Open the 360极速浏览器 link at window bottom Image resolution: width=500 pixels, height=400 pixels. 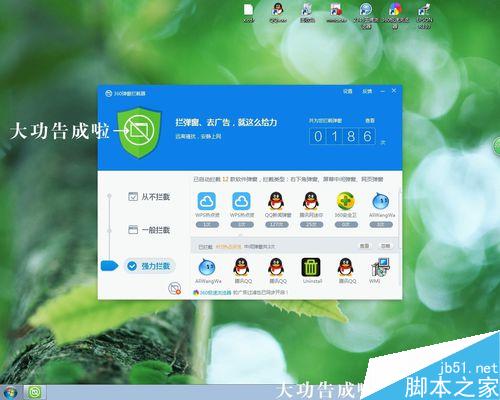click(x=215, y=292)
